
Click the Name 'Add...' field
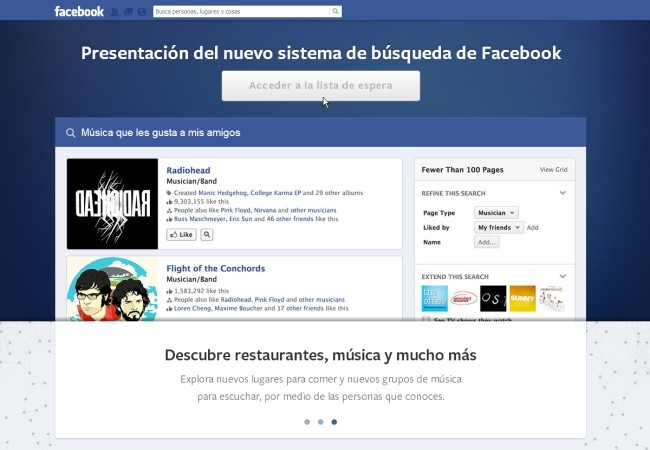pos(487,242)
